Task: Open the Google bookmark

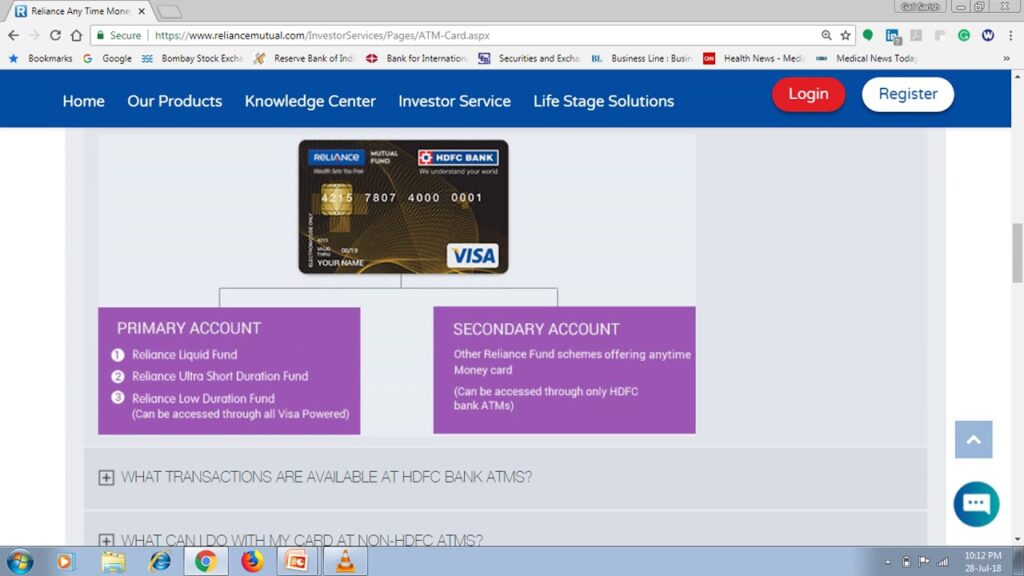Action: (108, 59)
